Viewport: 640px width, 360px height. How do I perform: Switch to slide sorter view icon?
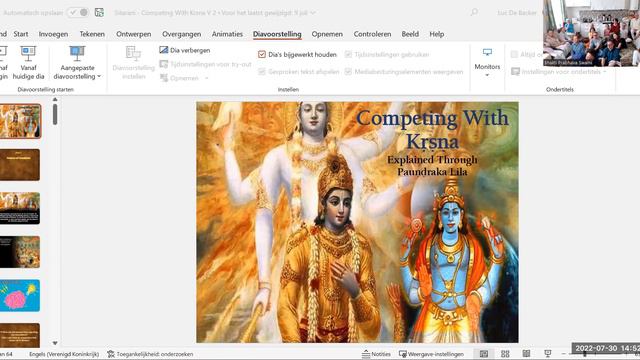click(505, 353)
